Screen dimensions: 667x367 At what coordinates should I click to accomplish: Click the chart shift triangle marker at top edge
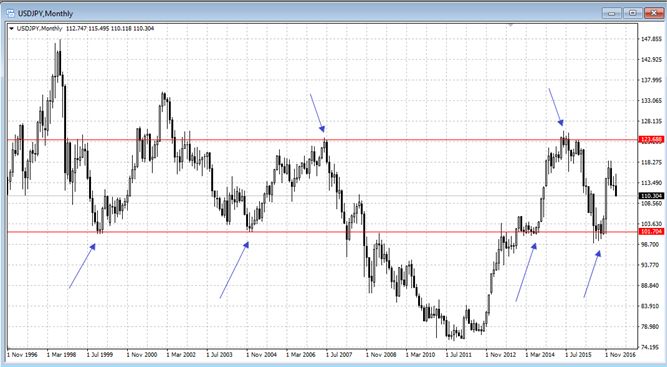[x=511, y=25]
